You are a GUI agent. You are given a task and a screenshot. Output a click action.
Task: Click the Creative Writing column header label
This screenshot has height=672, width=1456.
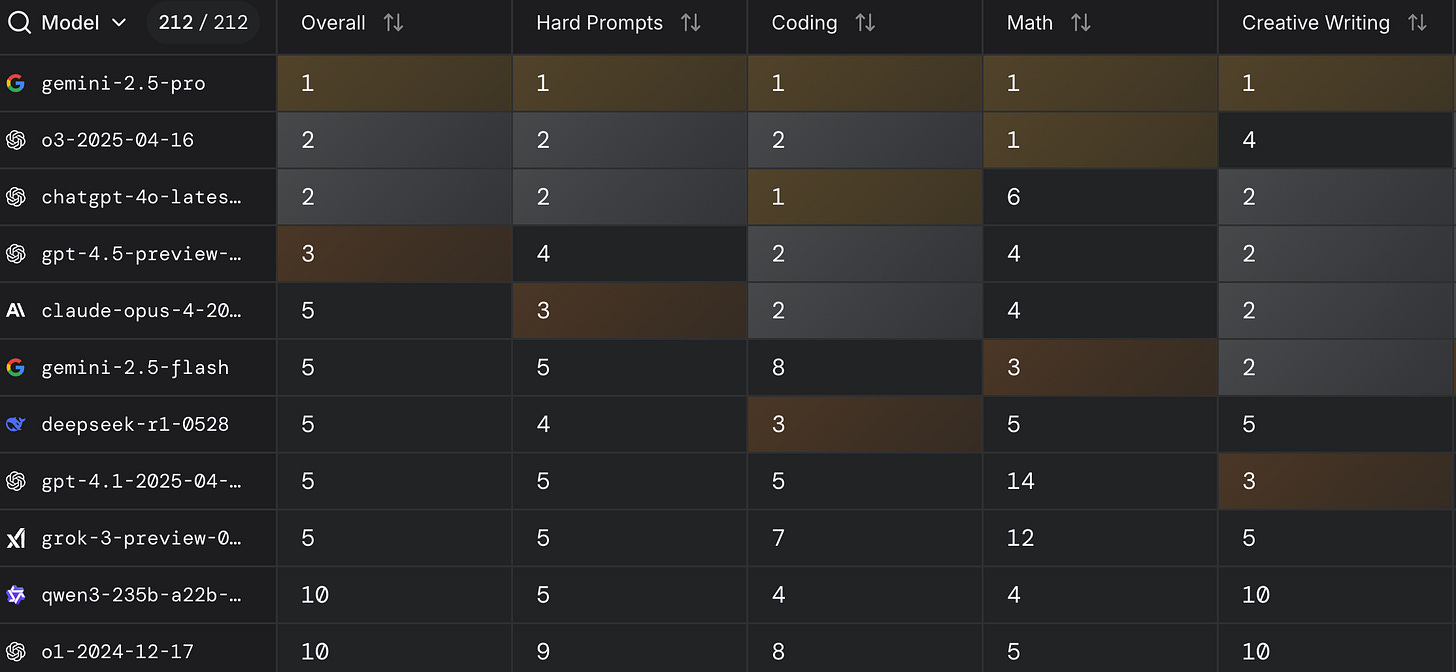(x=1316, y=23)
